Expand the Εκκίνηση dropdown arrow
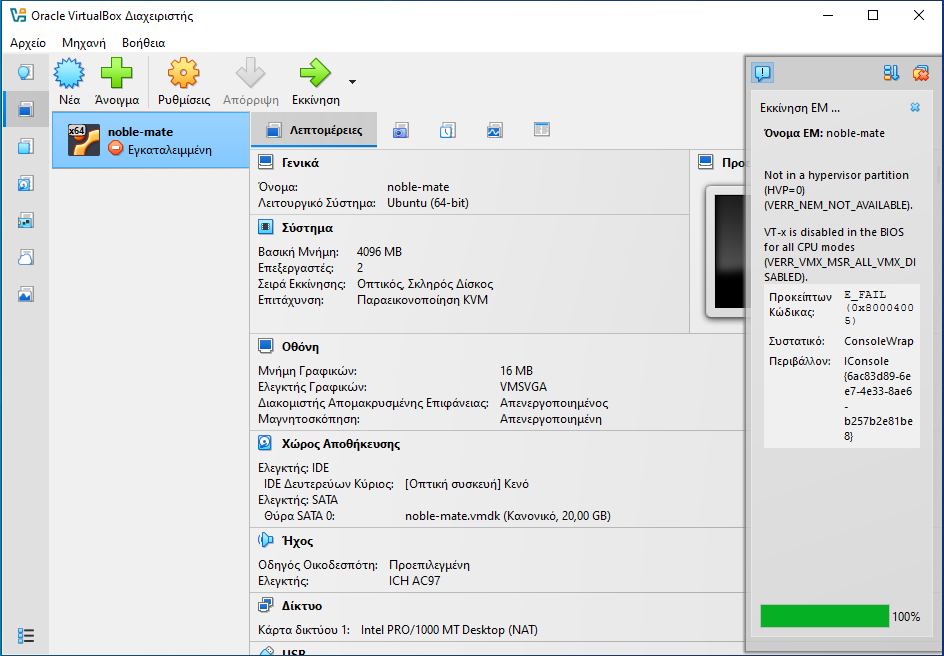The image size is (944, 656). (352, 82)
